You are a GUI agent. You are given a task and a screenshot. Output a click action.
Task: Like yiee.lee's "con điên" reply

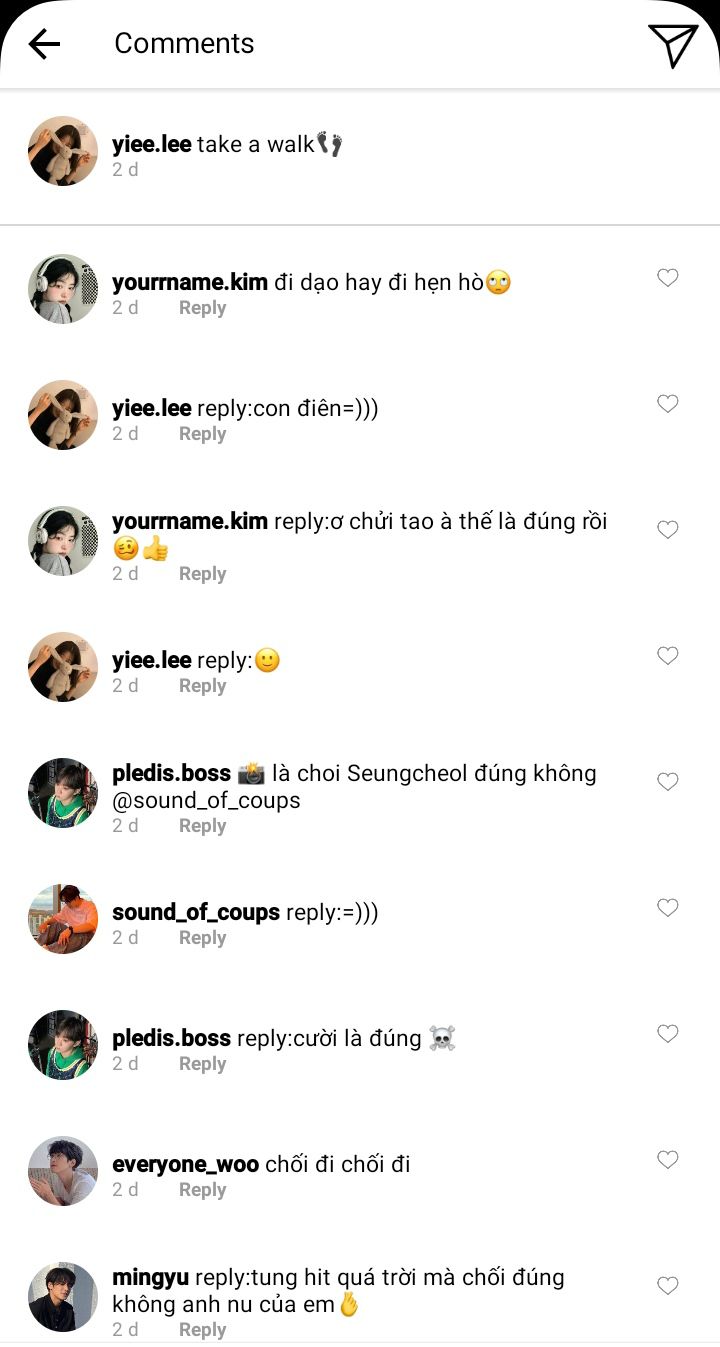[667, 404]
